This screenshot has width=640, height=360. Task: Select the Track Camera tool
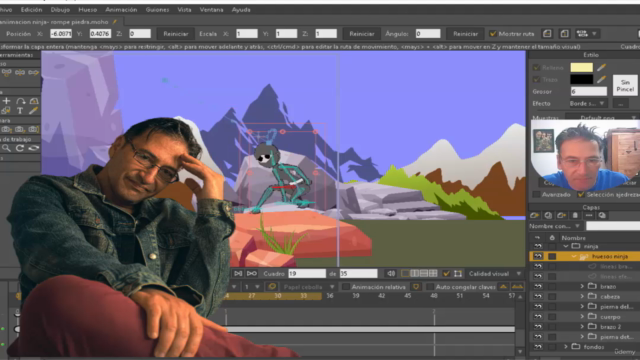point(6,130)
